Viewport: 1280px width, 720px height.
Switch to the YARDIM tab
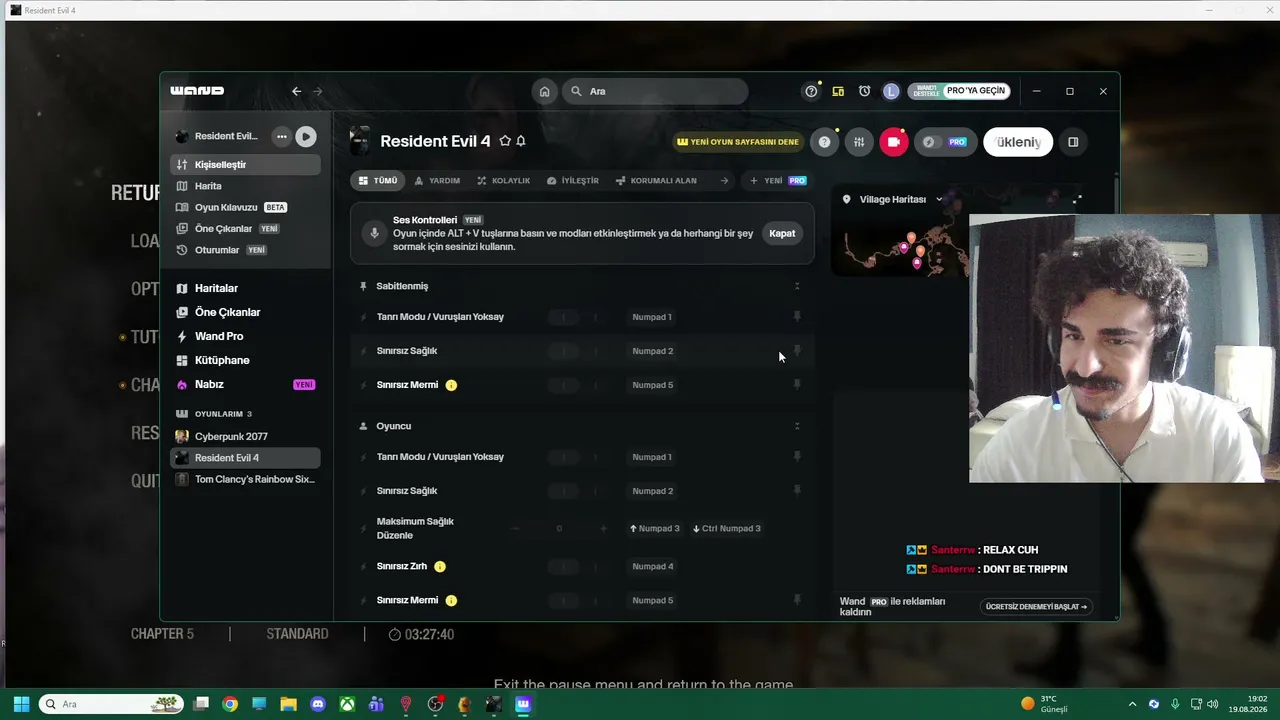437,181
